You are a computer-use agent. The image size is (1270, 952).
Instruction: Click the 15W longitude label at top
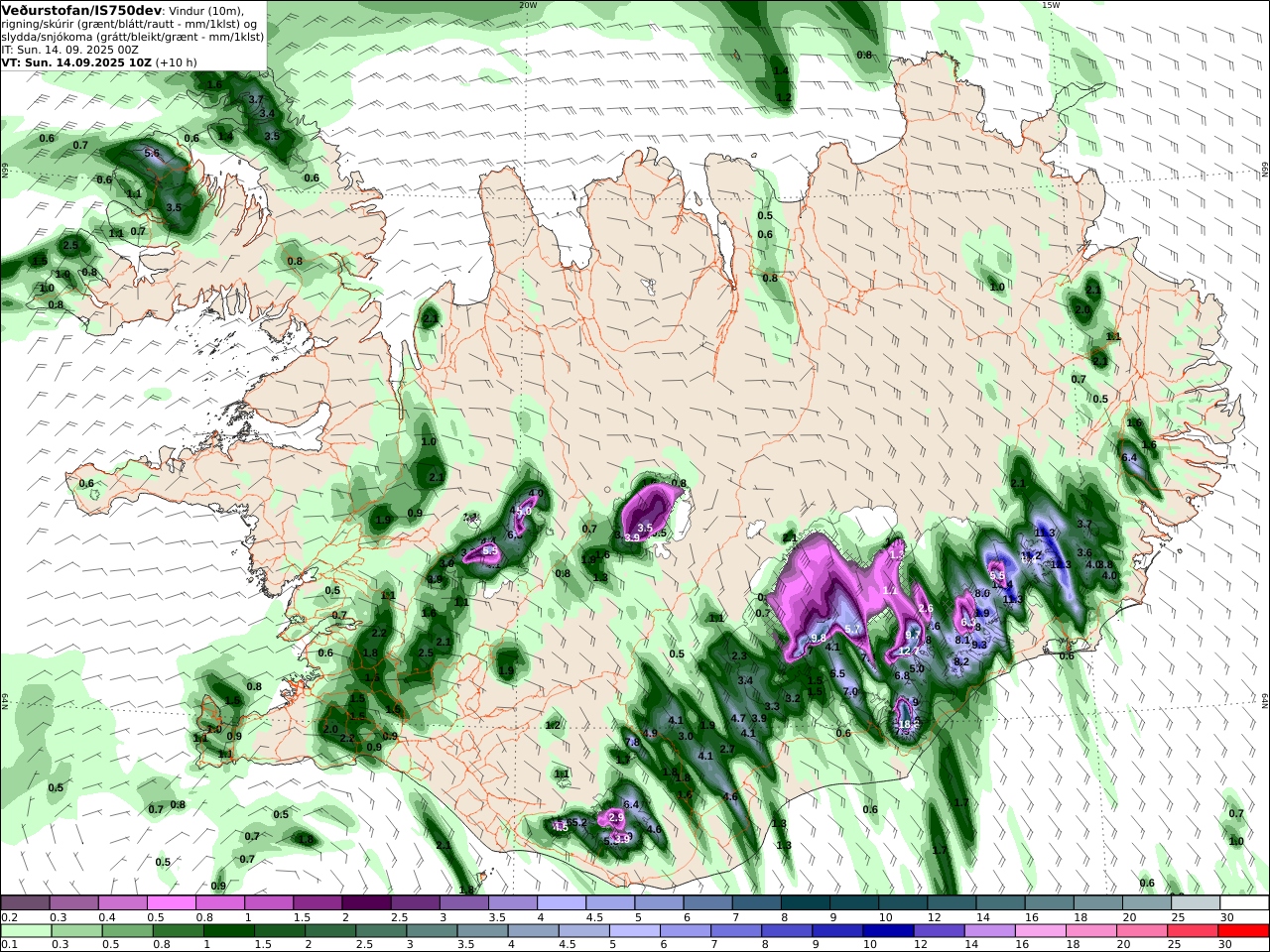coord(1051,5)
